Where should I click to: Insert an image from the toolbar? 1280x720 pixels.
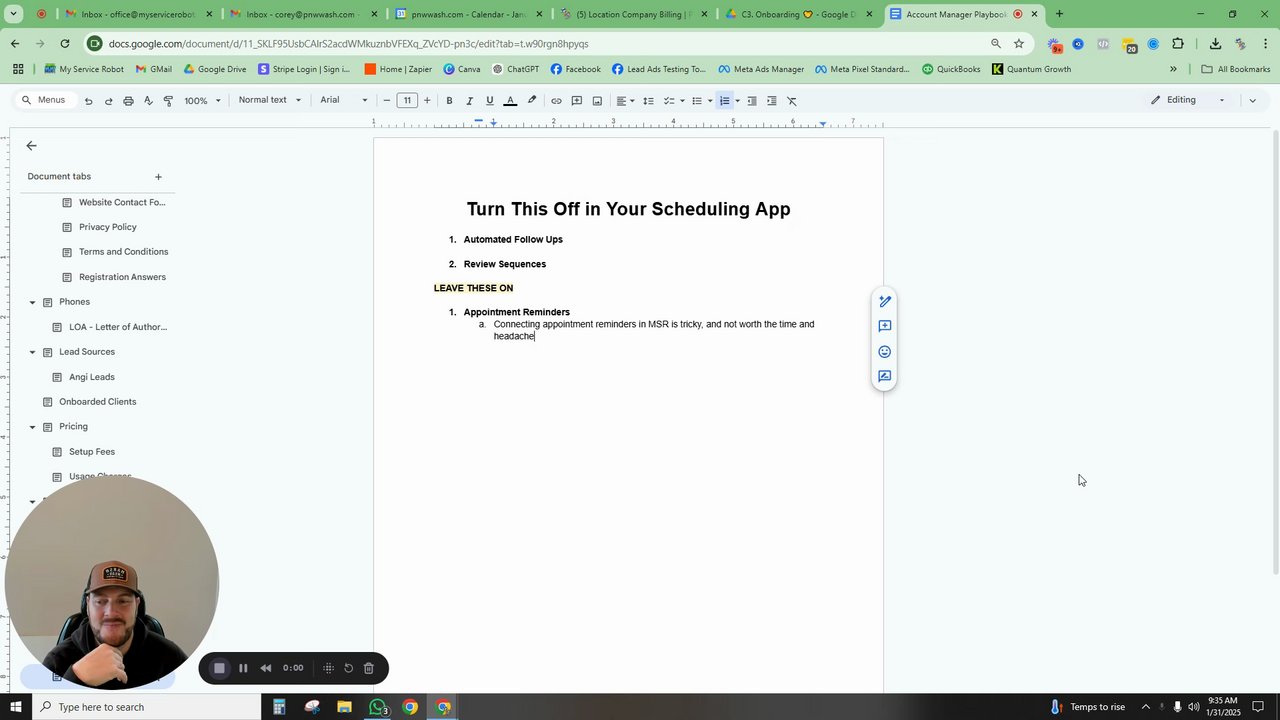[x=597, y=101]
